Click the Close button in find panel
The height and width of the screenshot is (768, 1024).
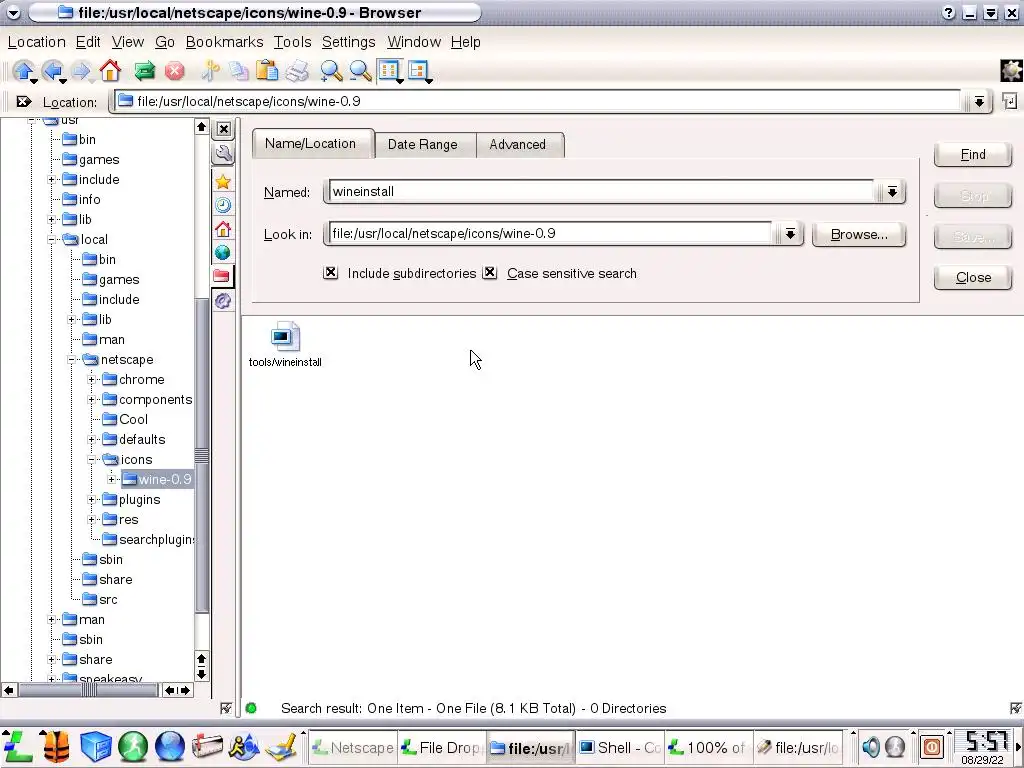972,278
